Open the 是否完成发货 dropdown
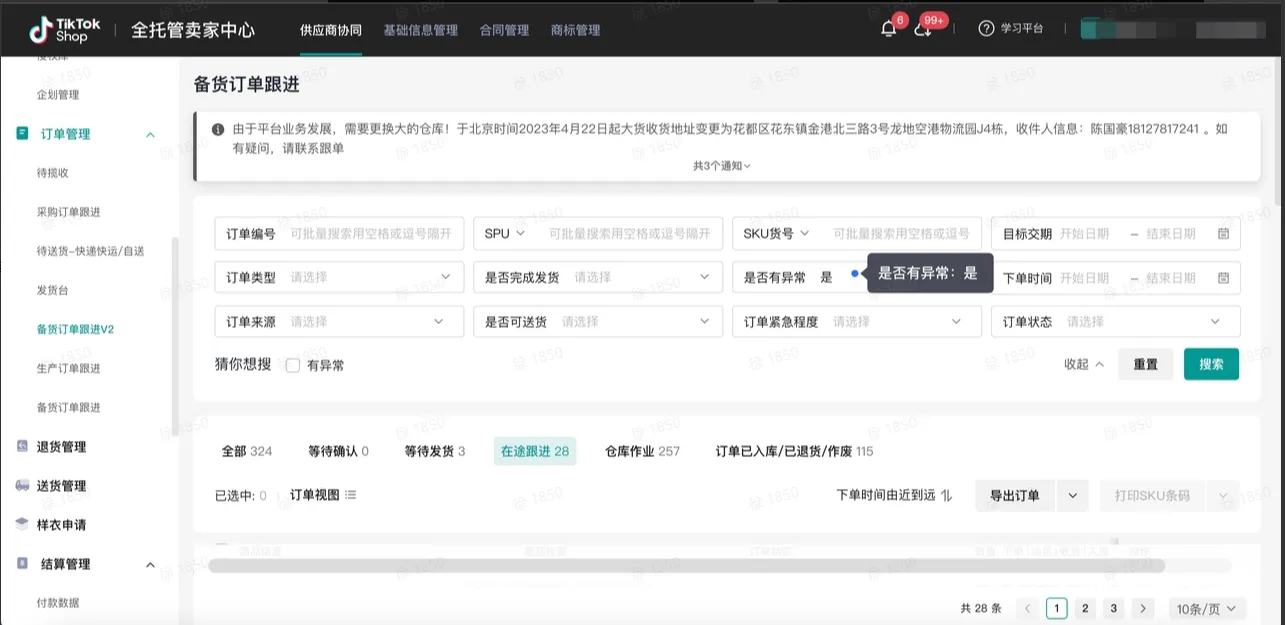The image size is (1285, 625). pos(598,277)
